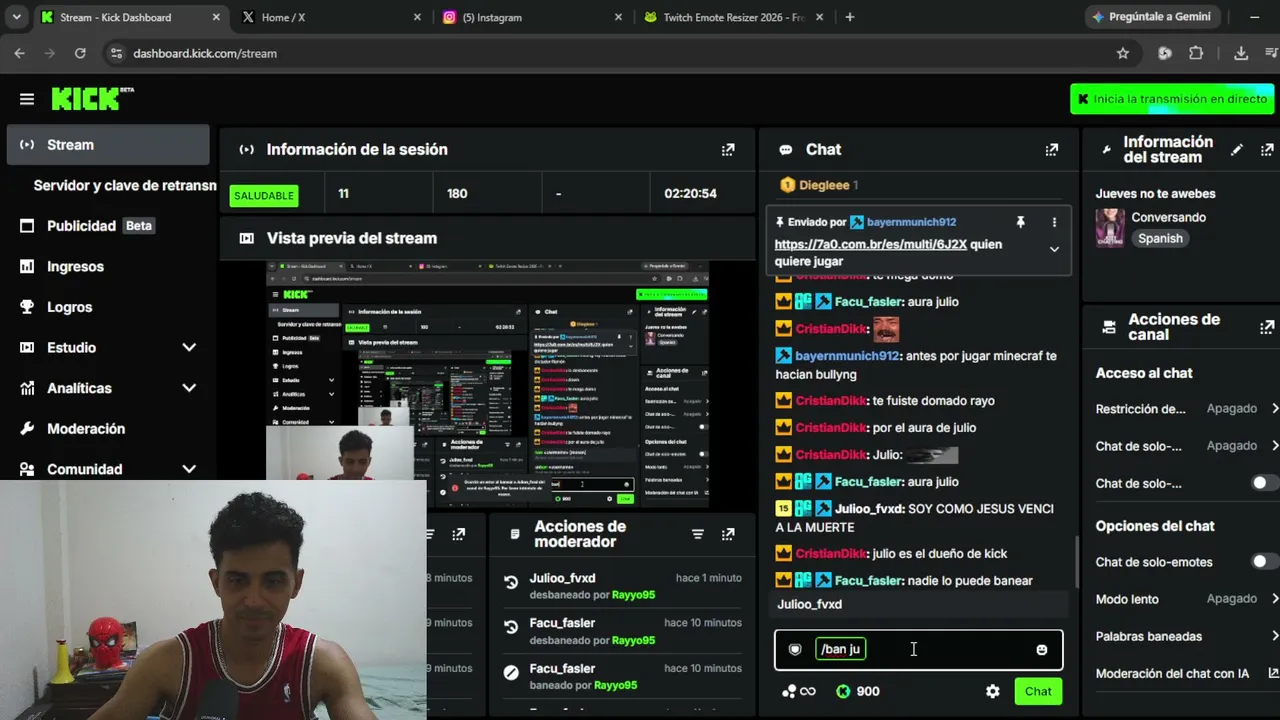Focus the chat message input field

coord(918,650)
